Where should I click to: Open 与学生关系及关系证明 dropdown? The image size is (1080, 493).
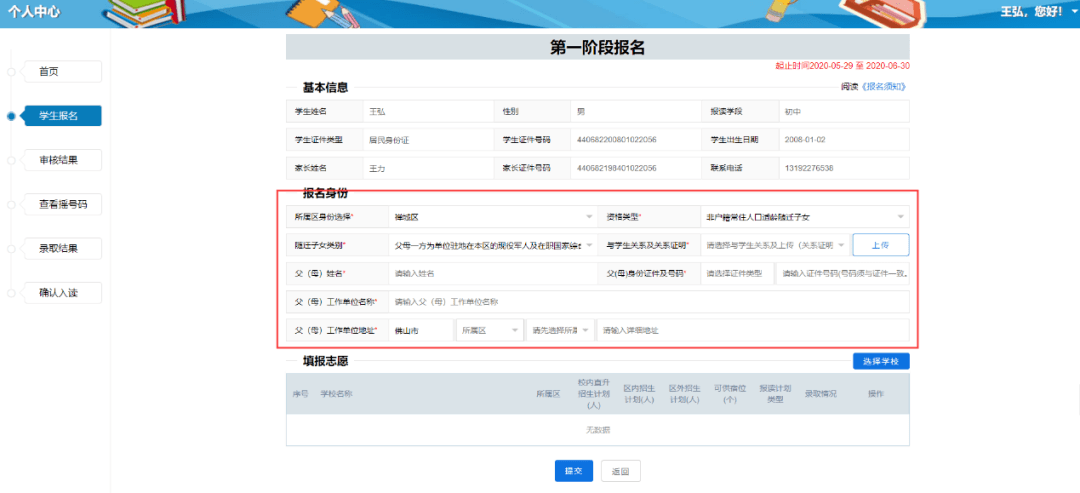[775, 245]
